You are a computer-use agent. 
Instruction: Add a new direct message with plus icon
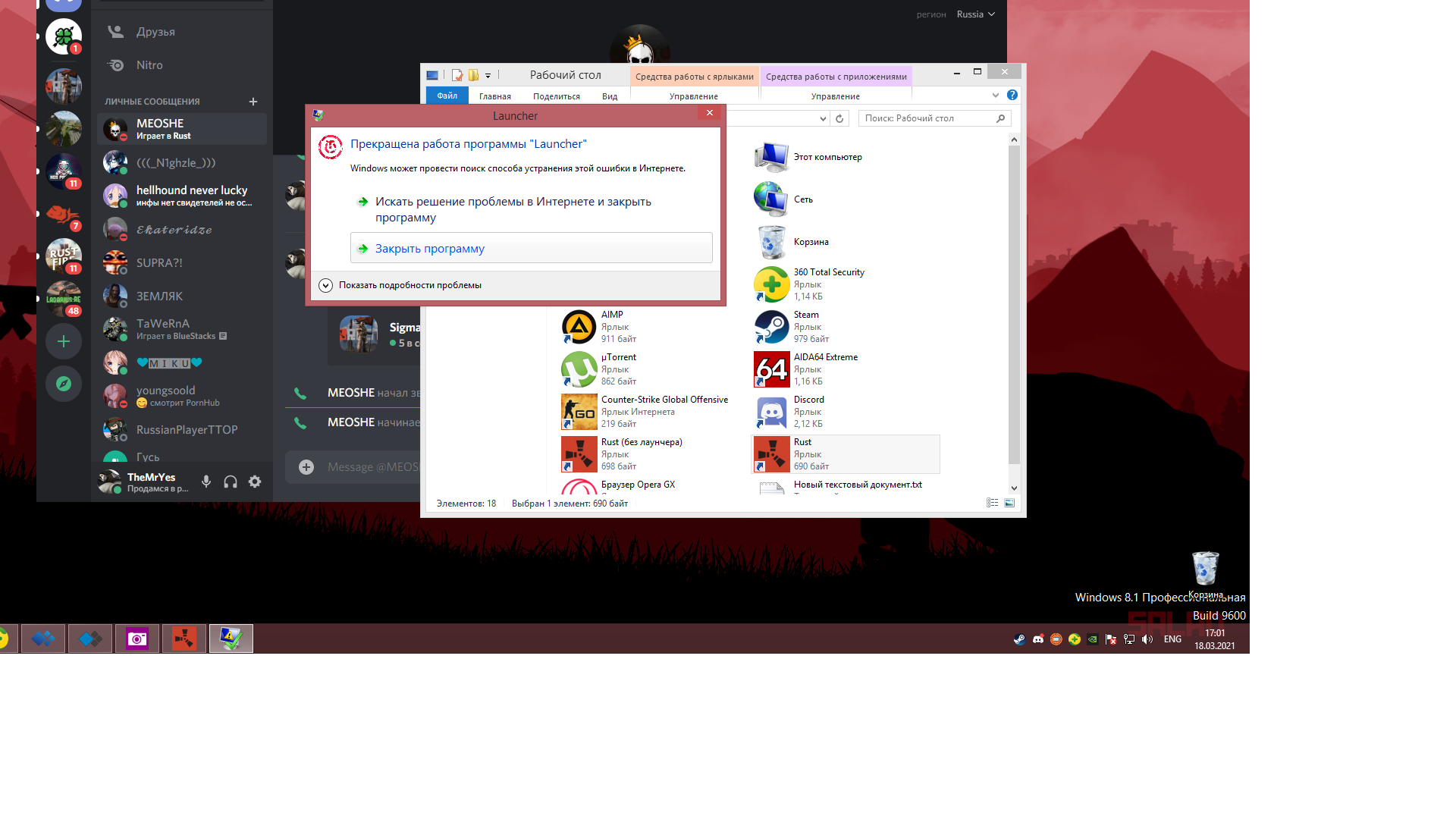click(x=253, y=102)
